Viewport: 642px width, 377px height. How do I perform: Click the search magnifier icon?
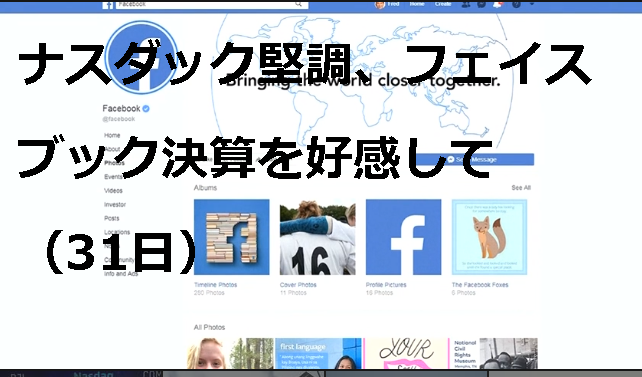pos(299,4)
